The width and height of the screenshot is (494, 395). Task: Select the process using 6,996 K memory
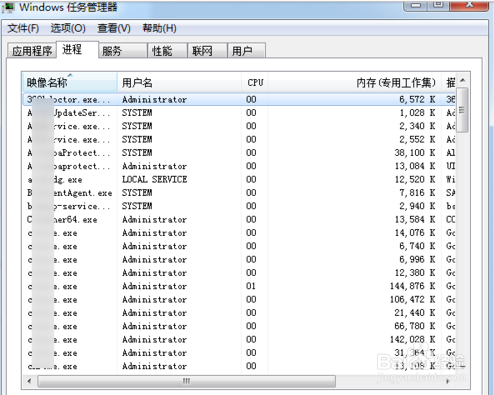pyautogui.click(x=239, y=259)
